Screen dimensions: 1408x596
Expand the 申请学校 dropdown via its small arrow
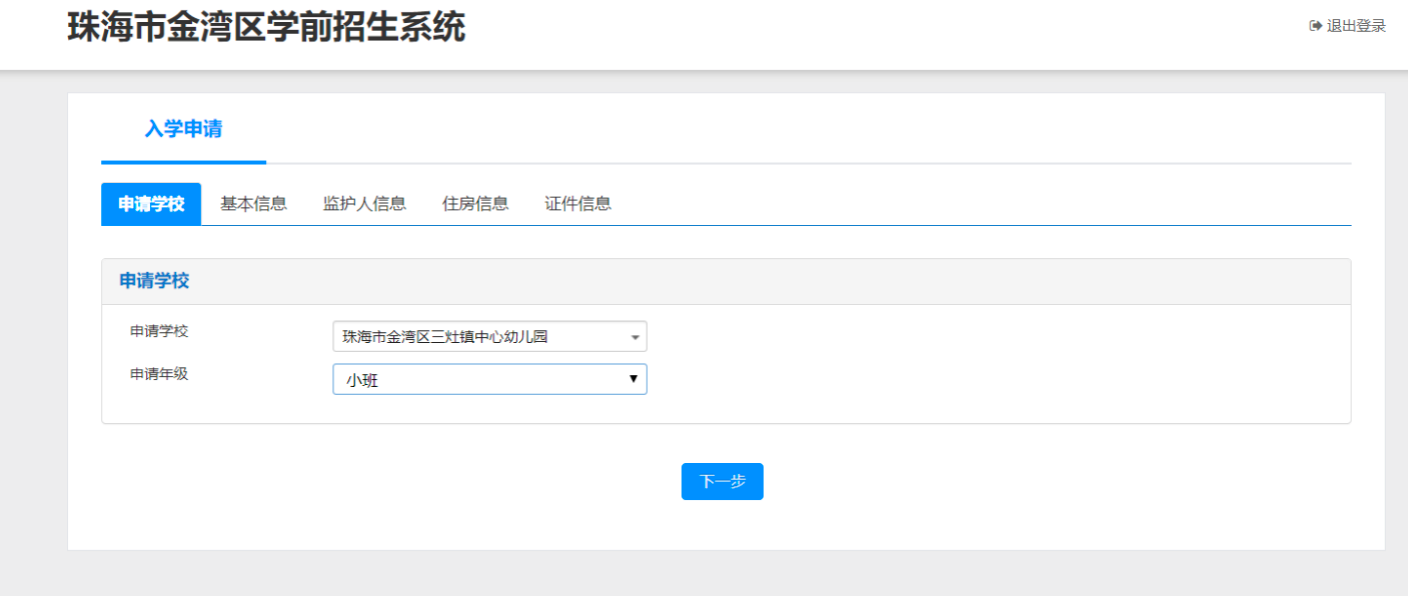pyautogui.click(x=634, y=338)
